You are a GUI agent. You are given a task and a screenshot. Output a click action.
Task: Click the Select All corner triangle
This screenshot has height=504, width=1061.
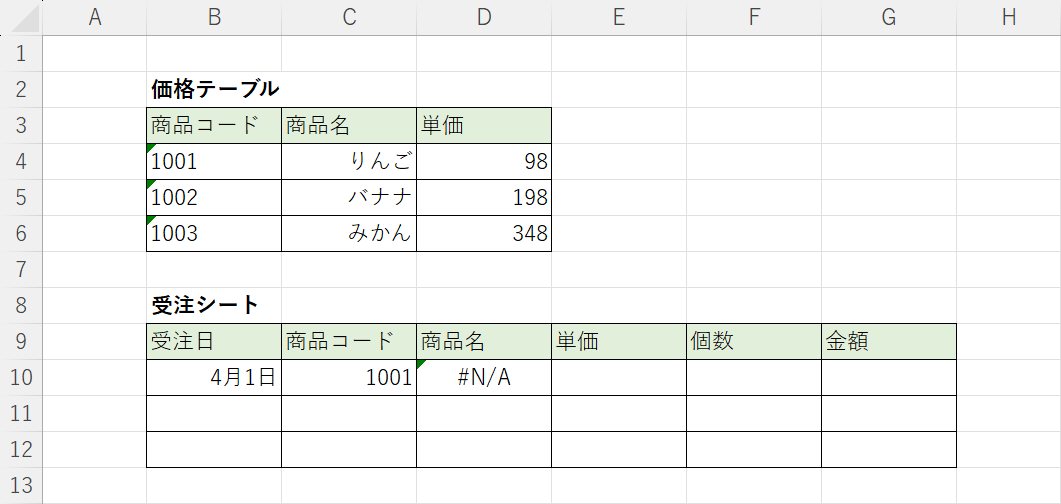[22, 17]
